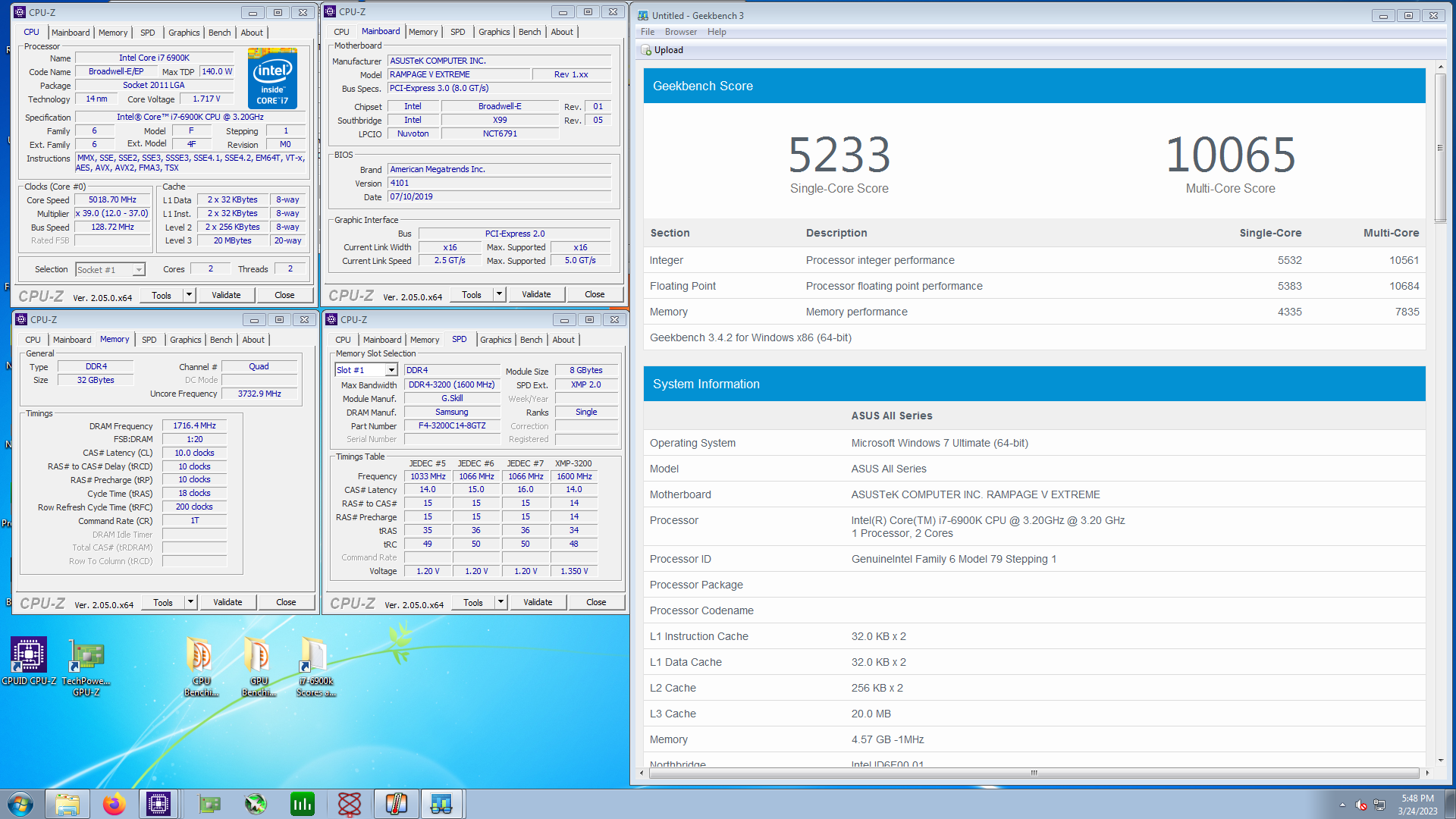Image resolution: width=1456 pixels, height=819 pixels.
Task: Click Validate in the CPU-Z SPD window
Action: 538,602
